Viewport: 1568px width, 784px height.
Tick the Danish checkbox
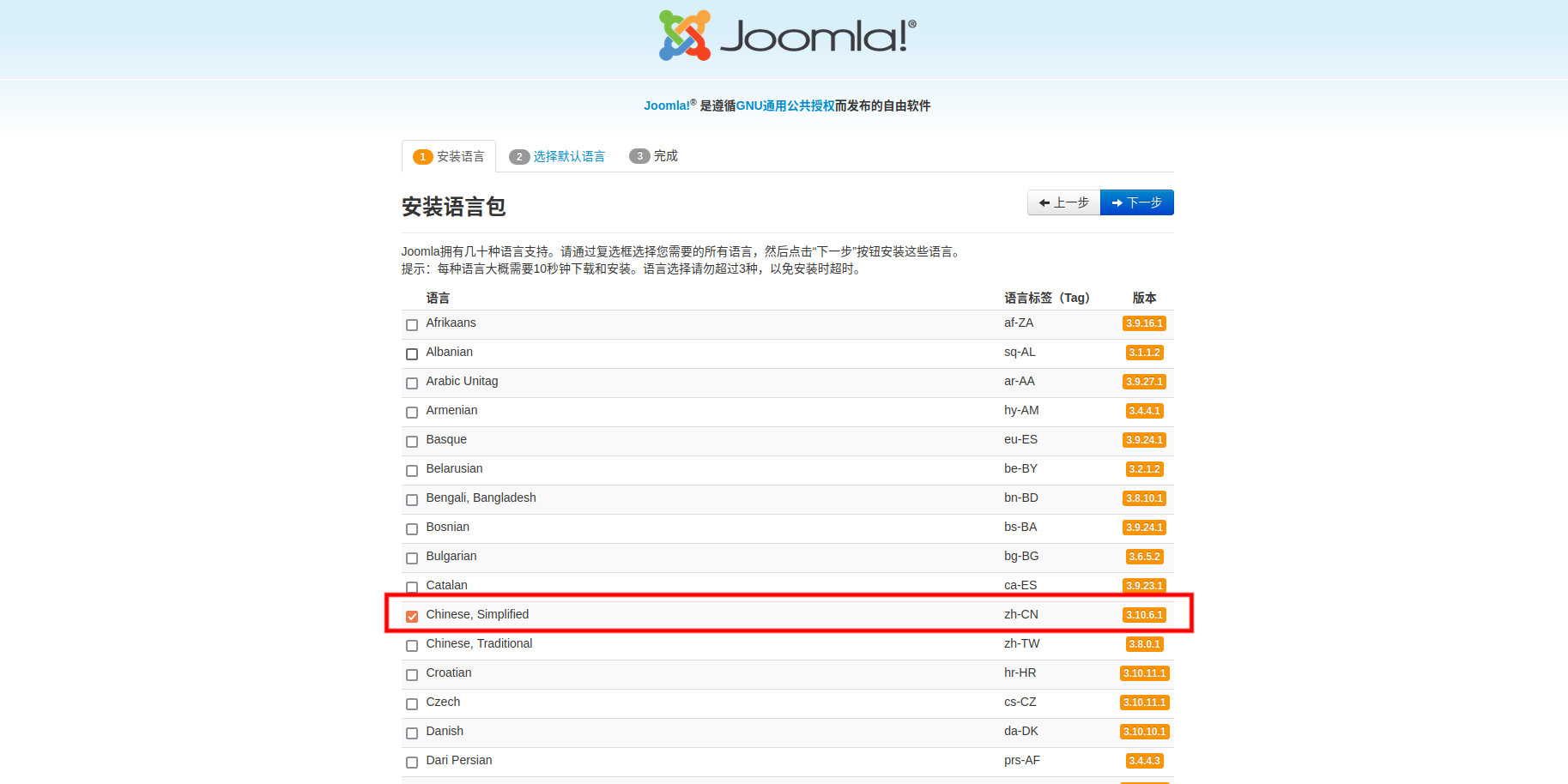click(x=412, y=733)
